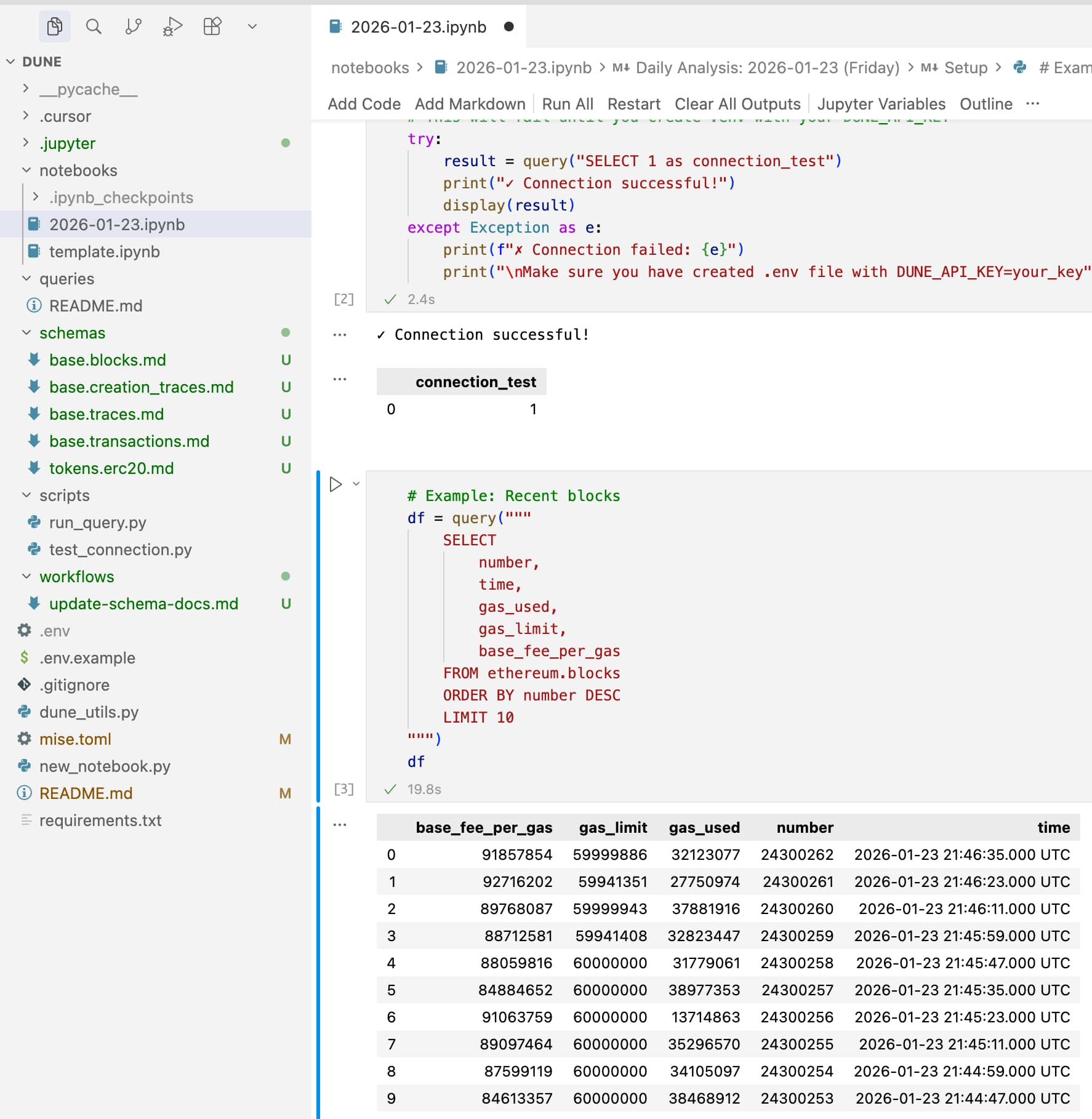Open run options dropdown beside cell
The height and width of the screenshot is (1119, 1092).
click(356, 484)
